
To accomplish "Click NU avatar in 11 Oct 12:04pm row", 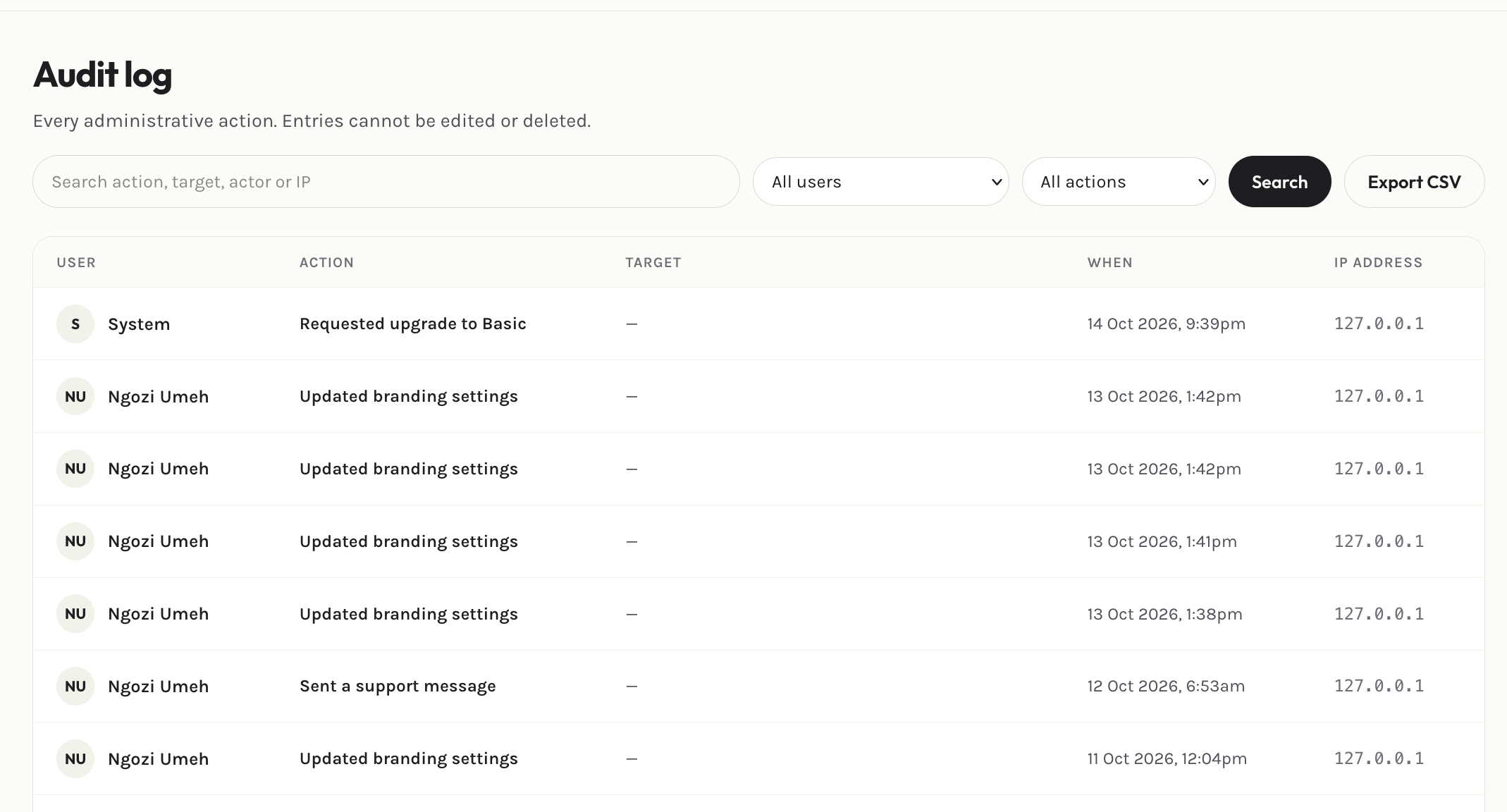I will pos(75,759).
